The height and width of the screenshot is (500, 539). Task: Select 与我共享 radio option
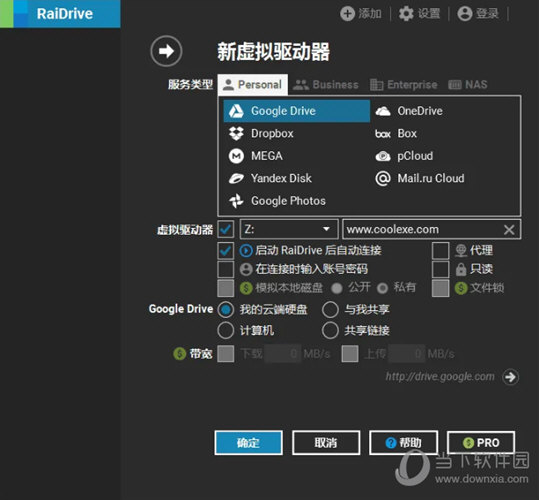tap(330, 310)
